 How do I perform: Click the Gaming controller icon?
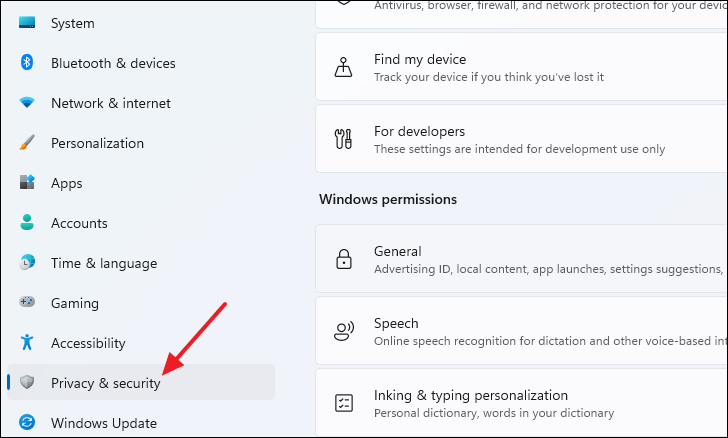point(27,303)
